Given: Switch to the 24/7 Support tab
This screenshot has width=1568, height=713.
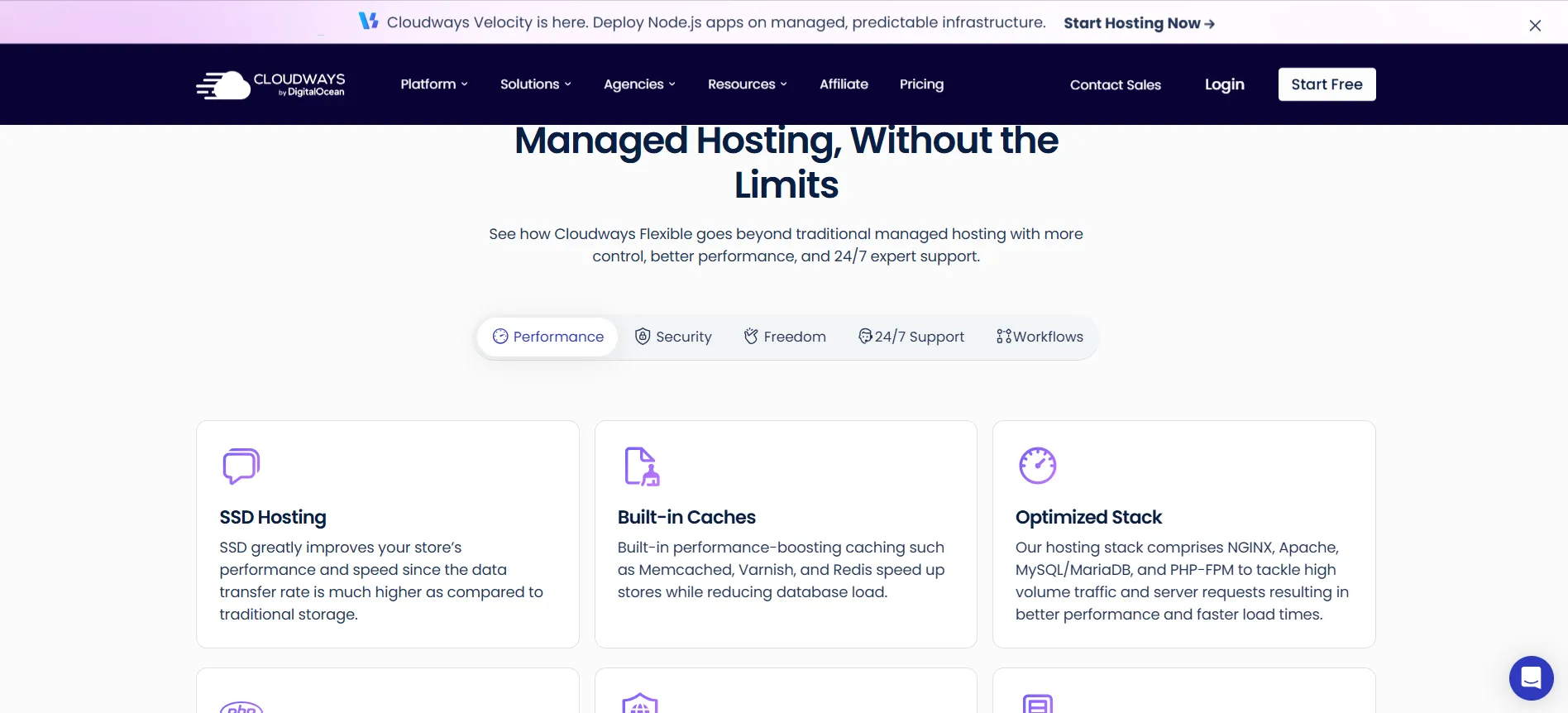Looking at the screenshot, I should pyautogui.click(x=911, y=337).
